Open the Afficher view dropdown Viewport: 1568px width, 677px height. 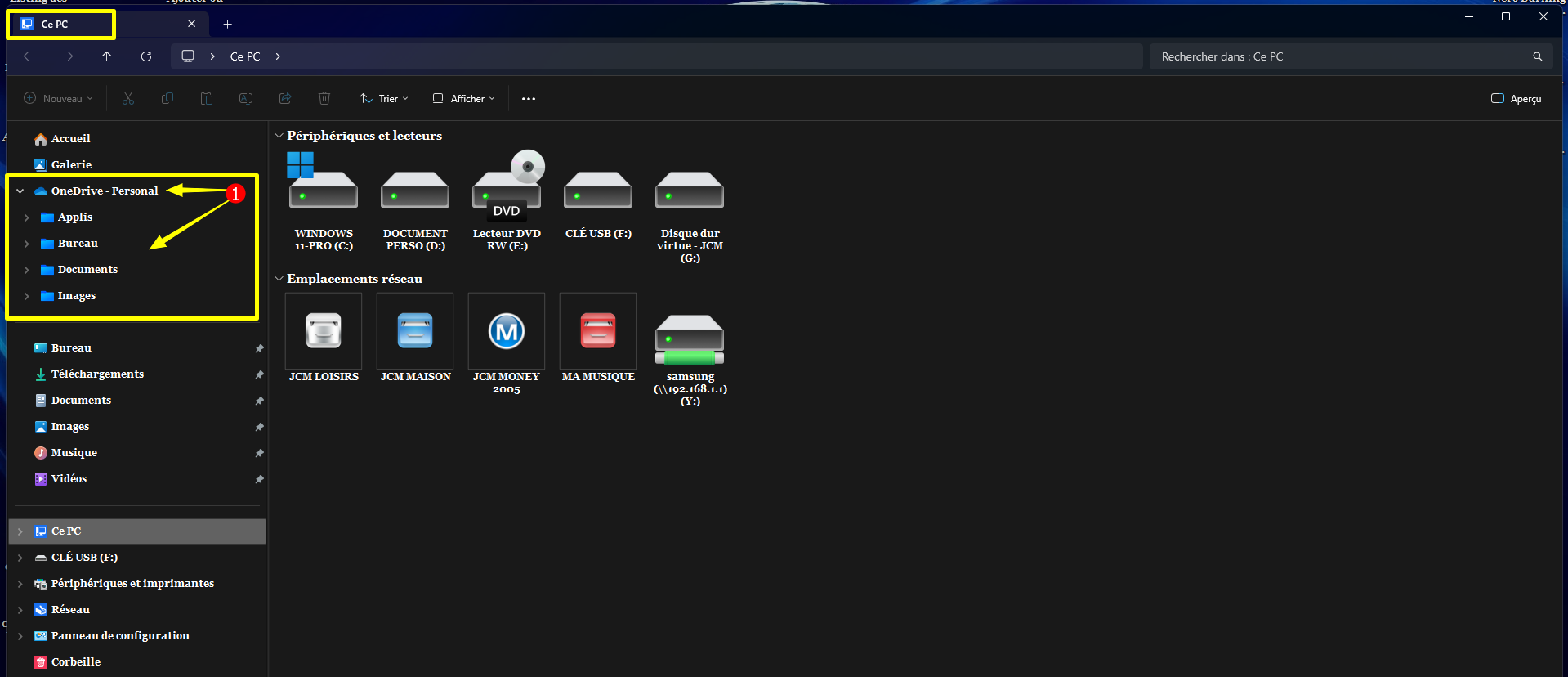[x=464, y=99]
